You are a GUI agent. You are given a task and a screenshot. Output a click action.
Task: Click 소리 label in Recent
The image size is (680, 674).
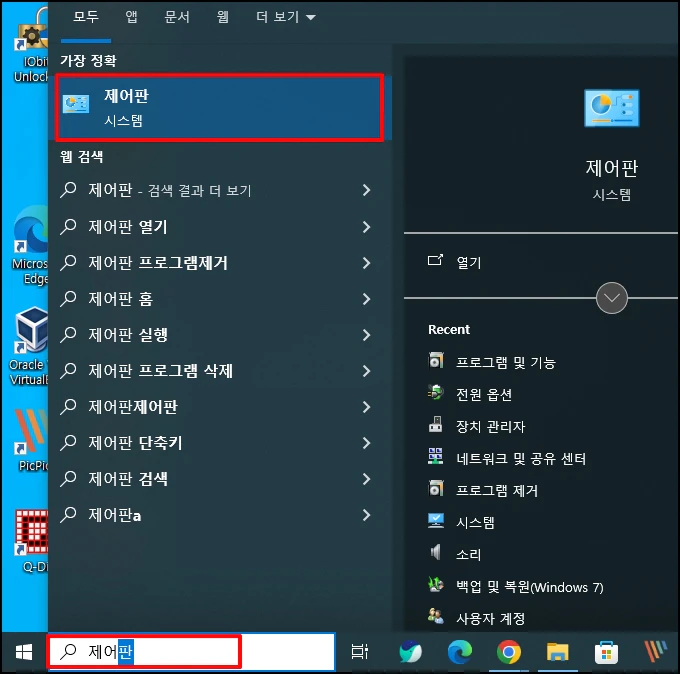click(x=468, y=554)
